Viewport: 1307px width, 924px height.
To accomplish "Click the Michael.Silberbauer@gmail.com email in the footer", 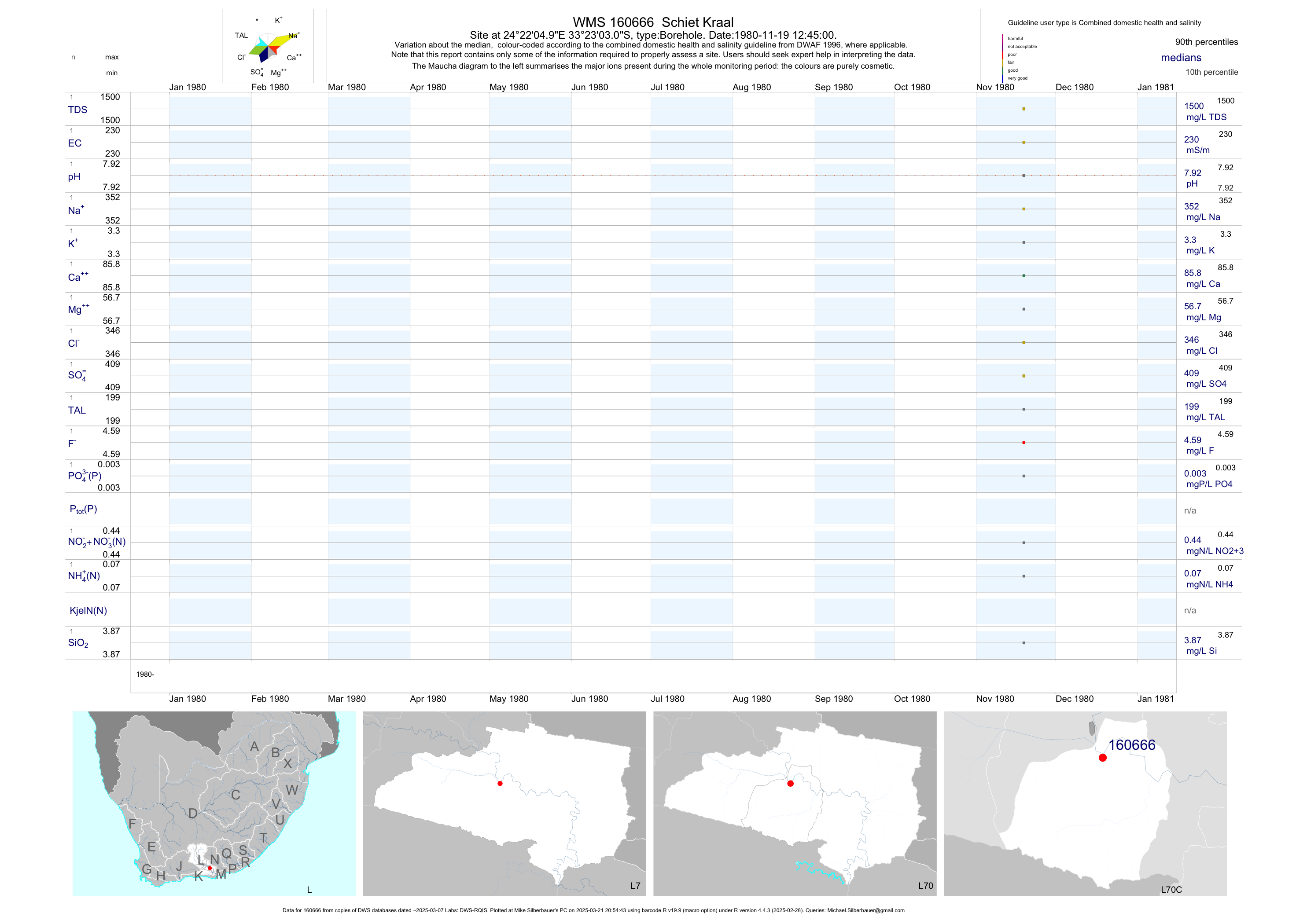I will [x=865, y=910].
